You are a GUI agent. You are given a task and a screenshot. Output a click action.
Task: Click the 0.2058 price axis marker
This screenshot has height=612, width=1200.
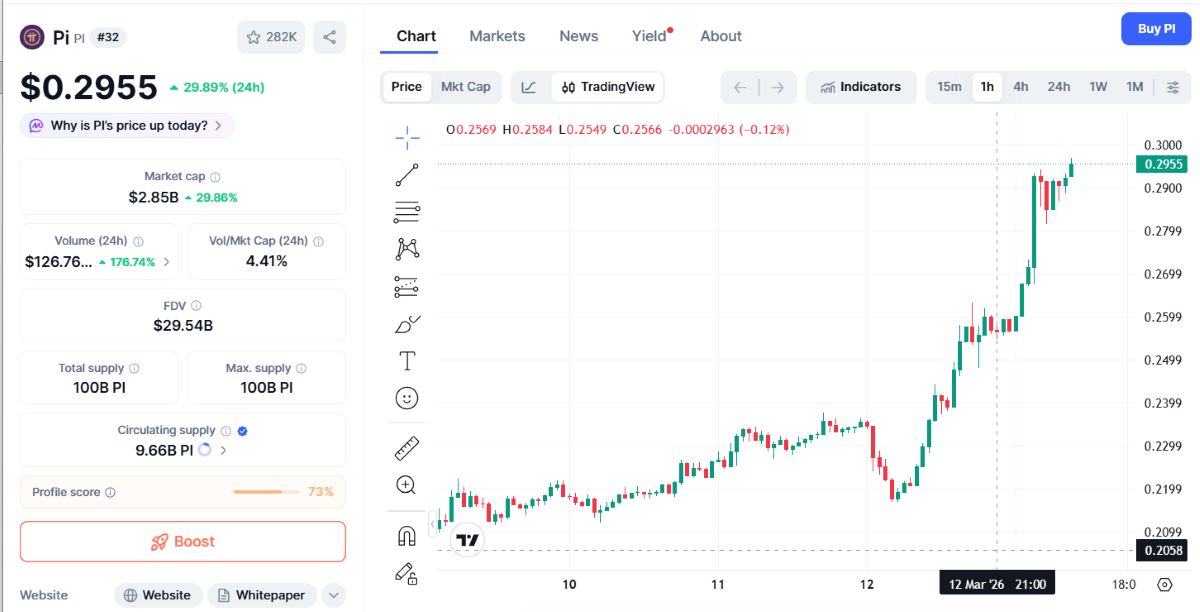click(x=1163, y=551)
